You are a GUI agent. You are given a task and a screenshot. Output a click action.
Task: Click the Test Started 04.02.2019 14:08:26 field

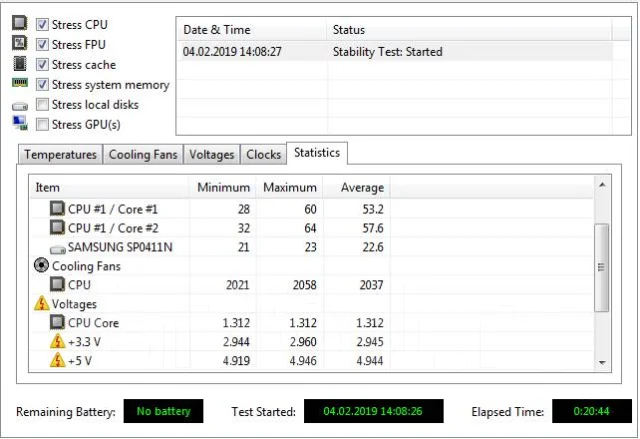point(373,411)
